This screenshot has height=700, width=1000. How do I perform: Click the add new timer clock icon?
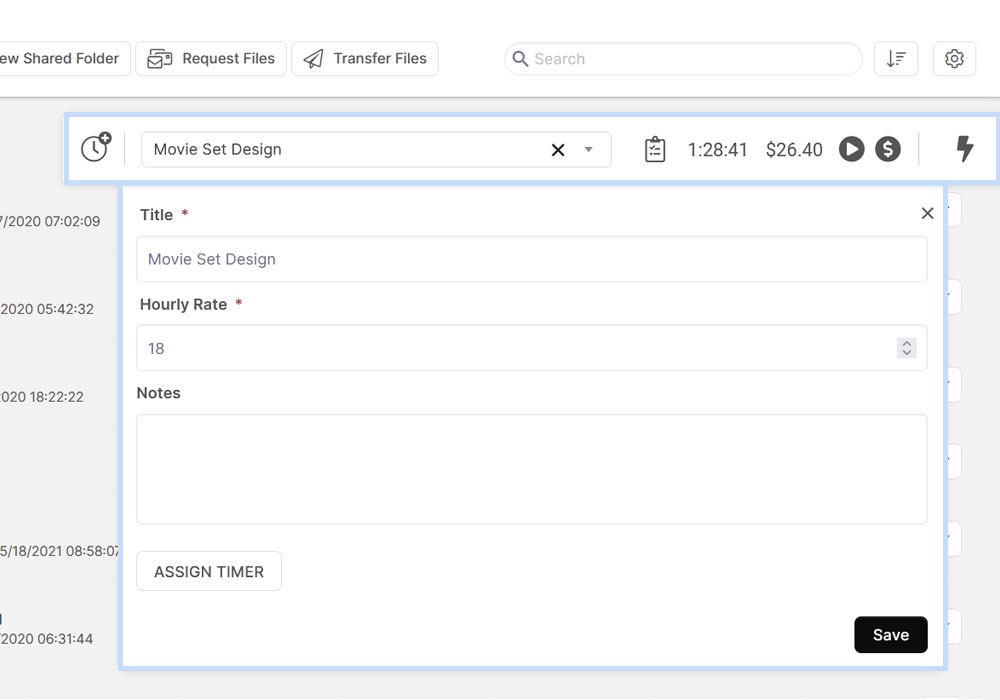96,148
